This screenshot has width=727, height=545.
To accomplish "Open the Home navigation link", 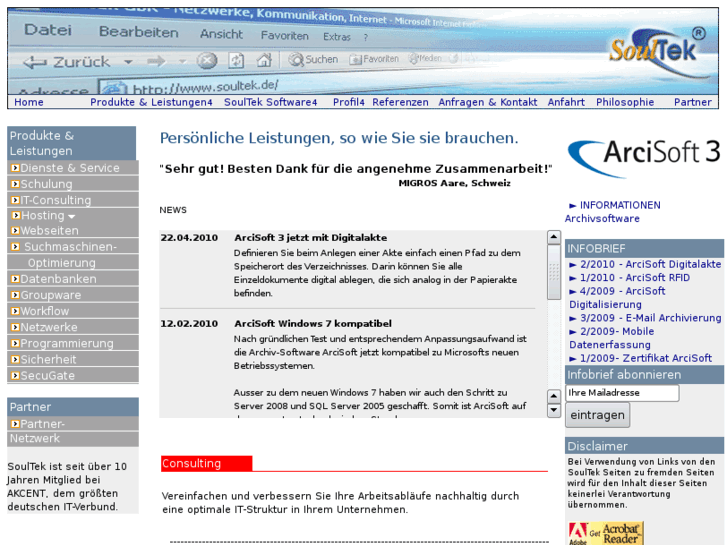I will coord(29,102).
